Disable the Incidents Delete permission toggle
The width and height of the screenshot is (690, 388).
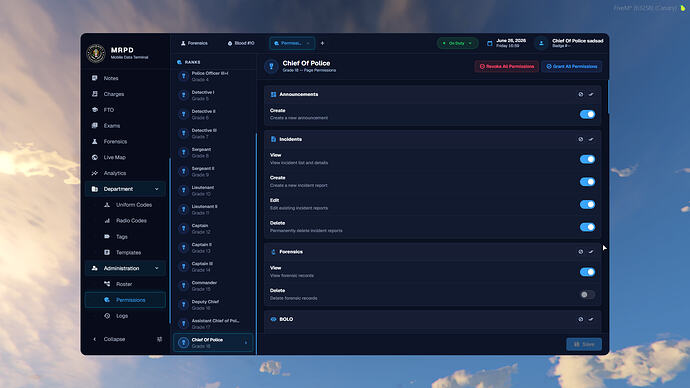(x=587, y=227)
